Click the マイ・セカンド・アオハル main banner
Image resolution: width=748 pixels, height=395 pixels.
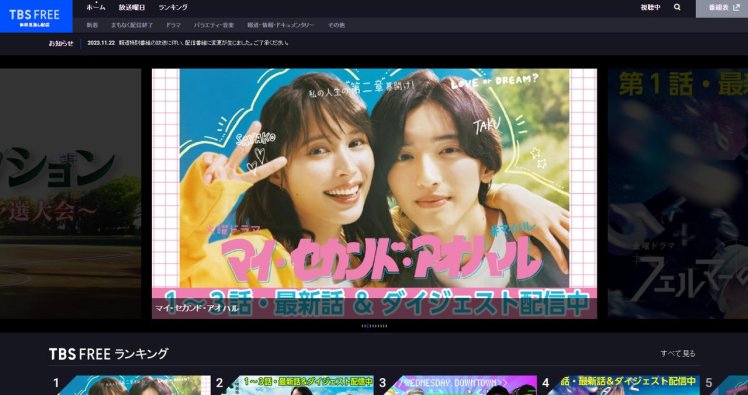374,194
